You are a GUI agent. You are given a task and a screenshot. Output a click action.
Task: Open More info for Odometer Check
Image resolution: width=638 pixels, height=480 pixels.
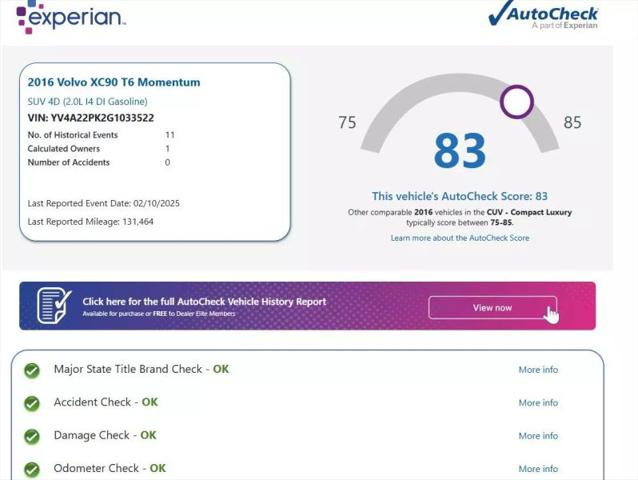[538, 469]
